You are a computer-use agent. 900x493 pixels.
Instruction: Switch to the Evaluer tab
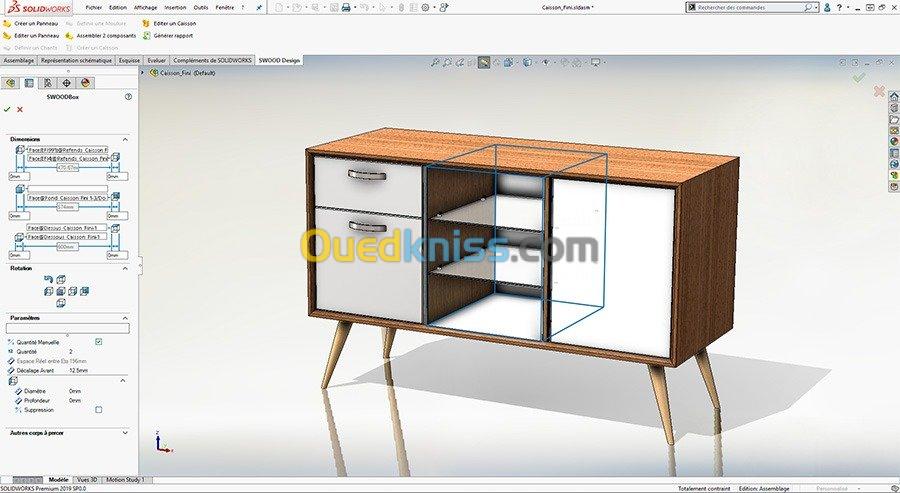point(157,60)
